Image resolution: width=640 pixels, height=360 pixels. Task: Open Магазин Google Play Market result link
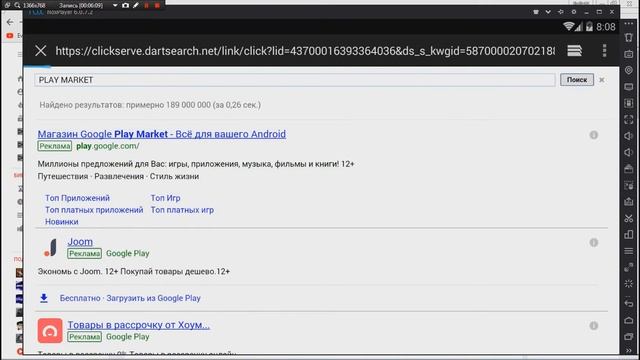tap(162, 134)
